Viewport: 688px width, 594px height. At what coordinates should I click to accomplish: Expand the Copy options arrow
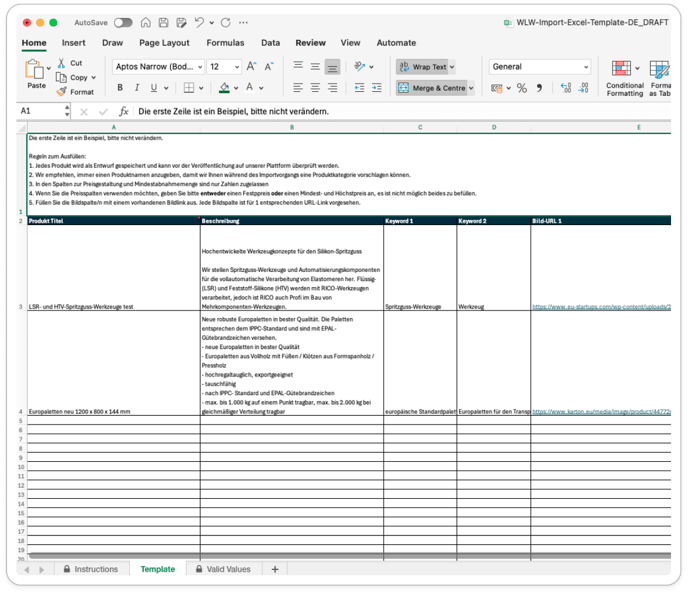tap(93, 77)
